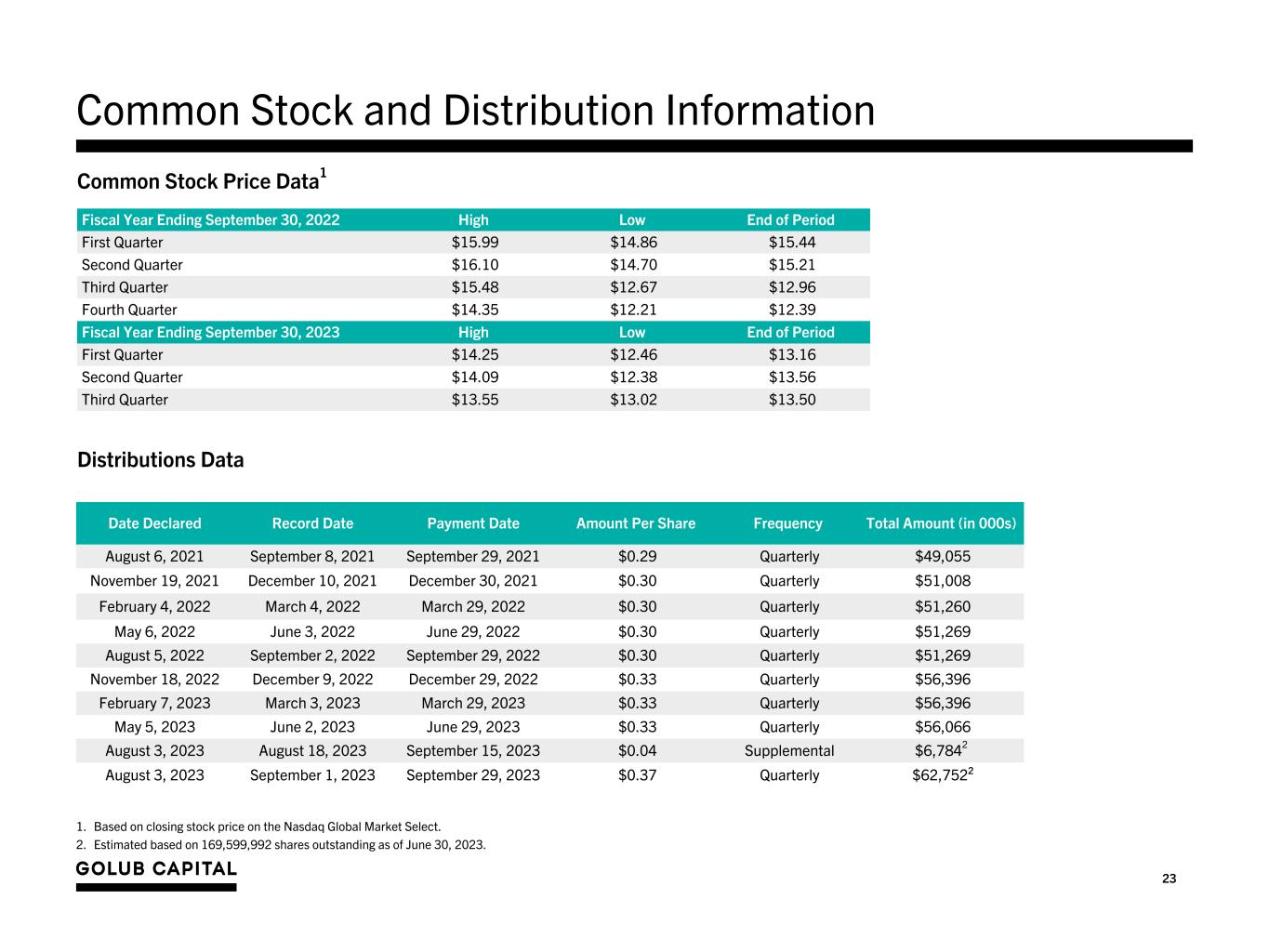Select the August 6, 2021 declared date

click(154, 557)
